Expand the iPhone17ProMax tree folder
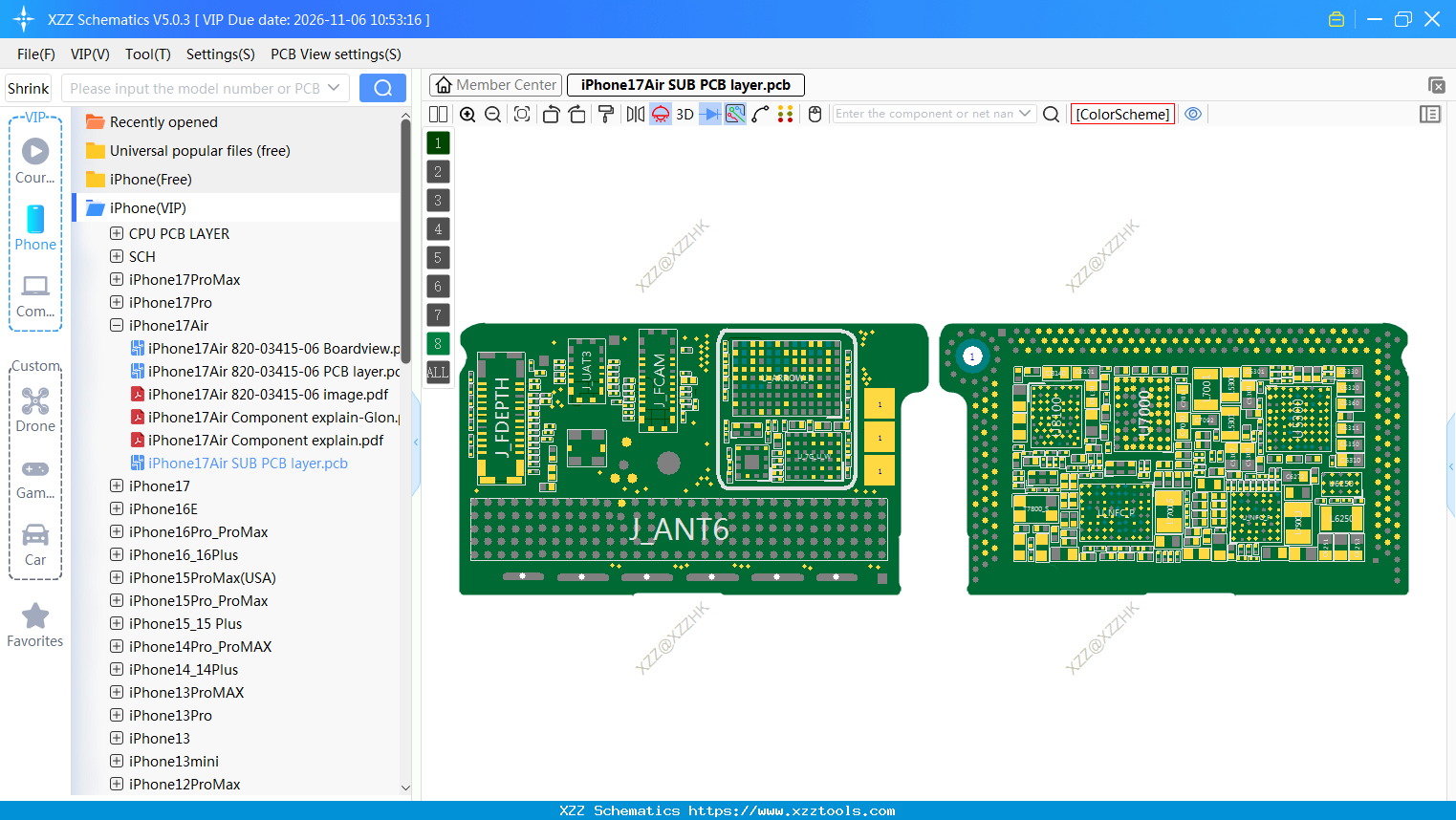Screen dimensions: 1456x820 click(117, 280)
